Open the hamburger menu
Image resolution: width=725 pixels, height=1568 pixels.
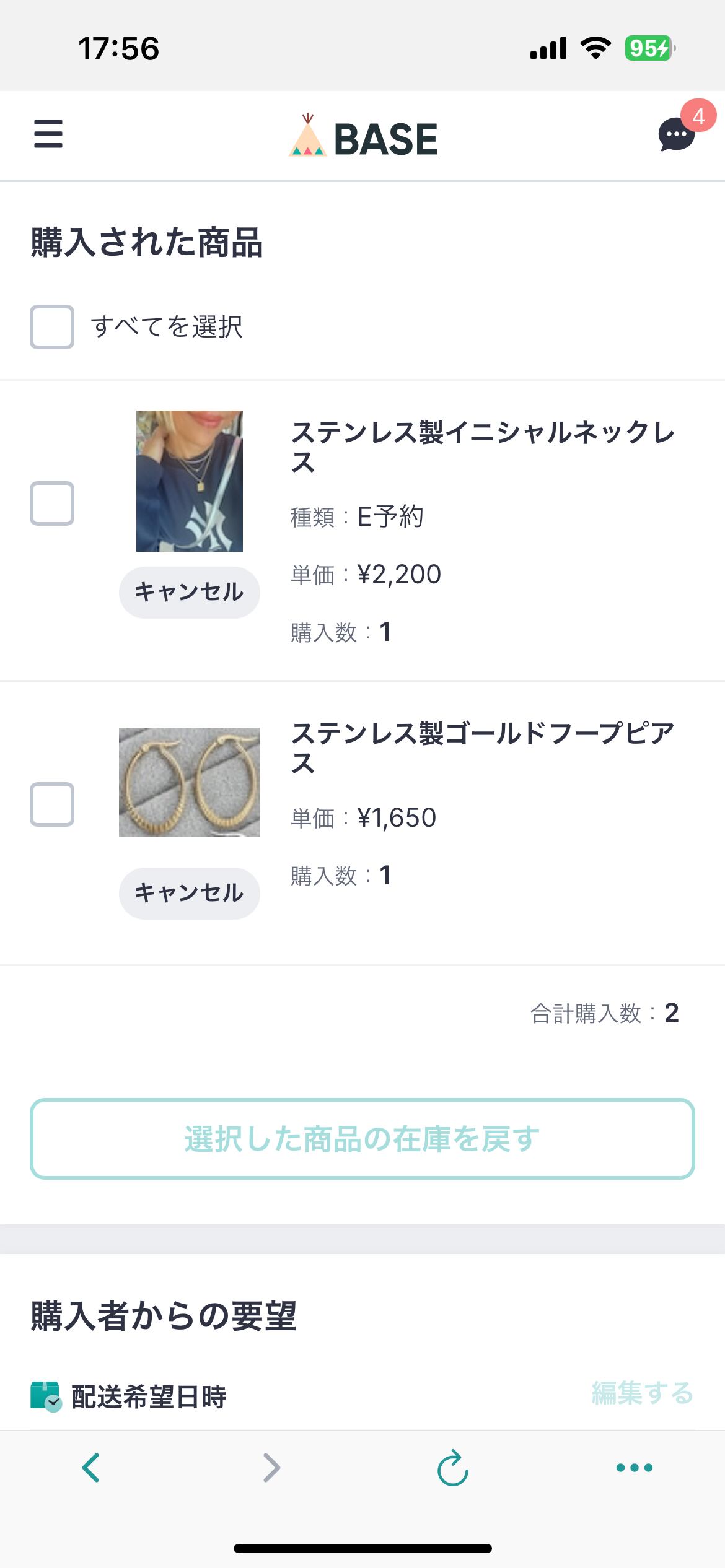point(48,134)
